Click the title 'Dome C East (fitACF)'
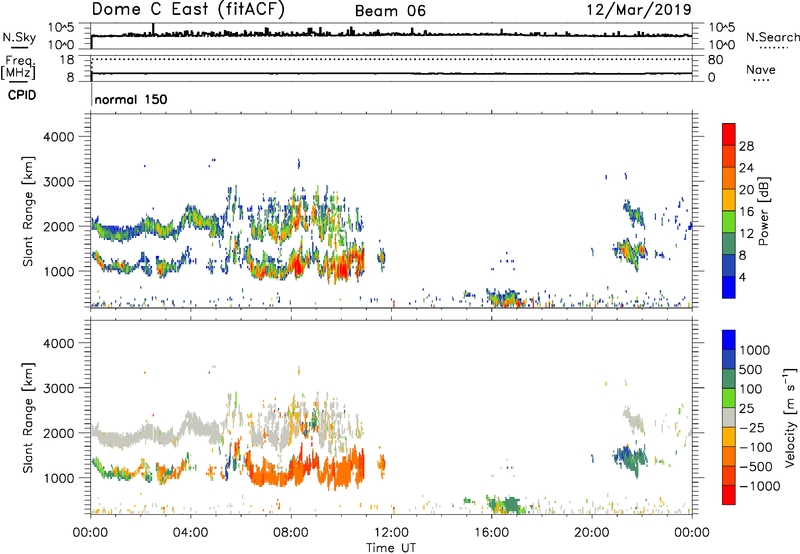Image resolution: width=800 pixels, height=554 pixels. [x=188, y=9]
